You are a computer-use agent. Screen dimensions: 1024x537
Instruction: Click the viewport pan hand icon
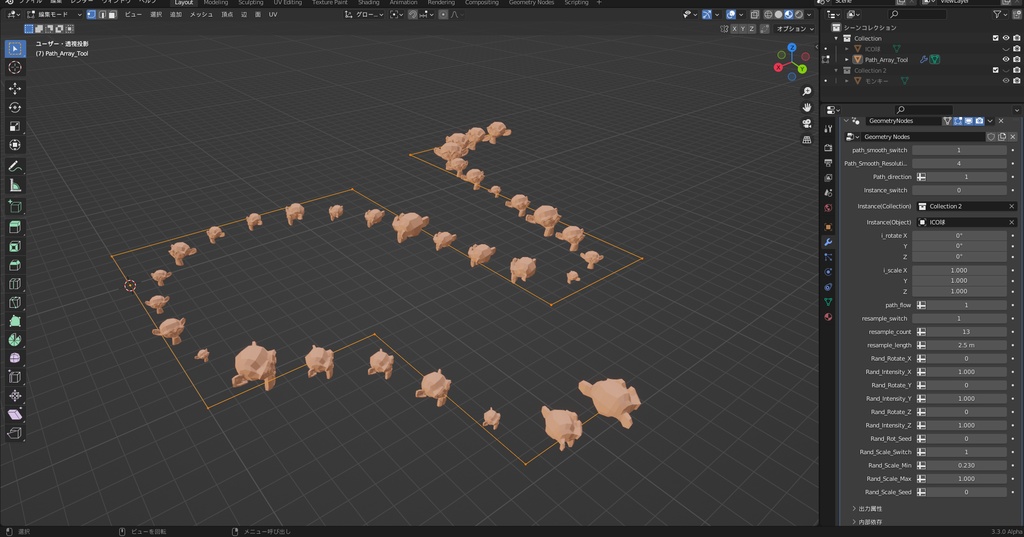807,107
